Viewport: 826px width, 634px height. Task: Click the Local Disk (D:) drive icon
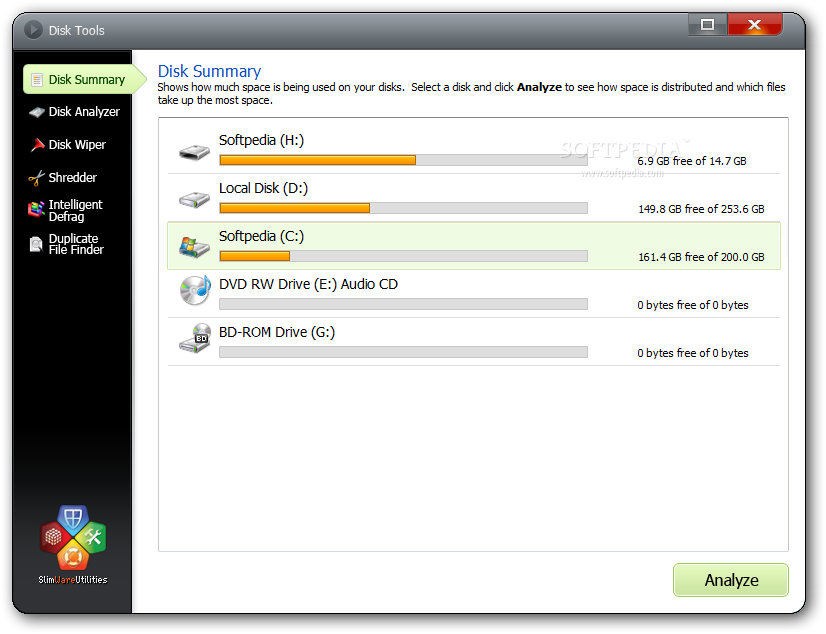(194, 200)
